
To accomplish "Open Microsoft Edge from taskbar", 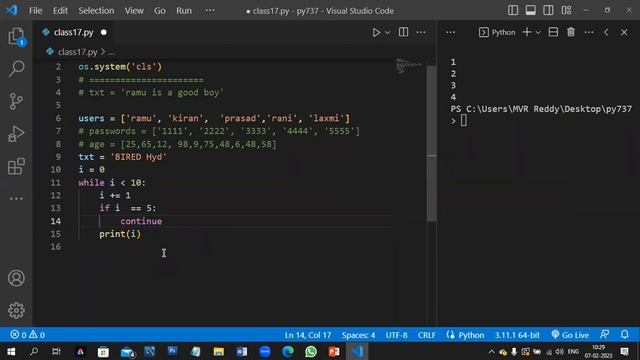I will pyautogui.click(x=288, y=351).
